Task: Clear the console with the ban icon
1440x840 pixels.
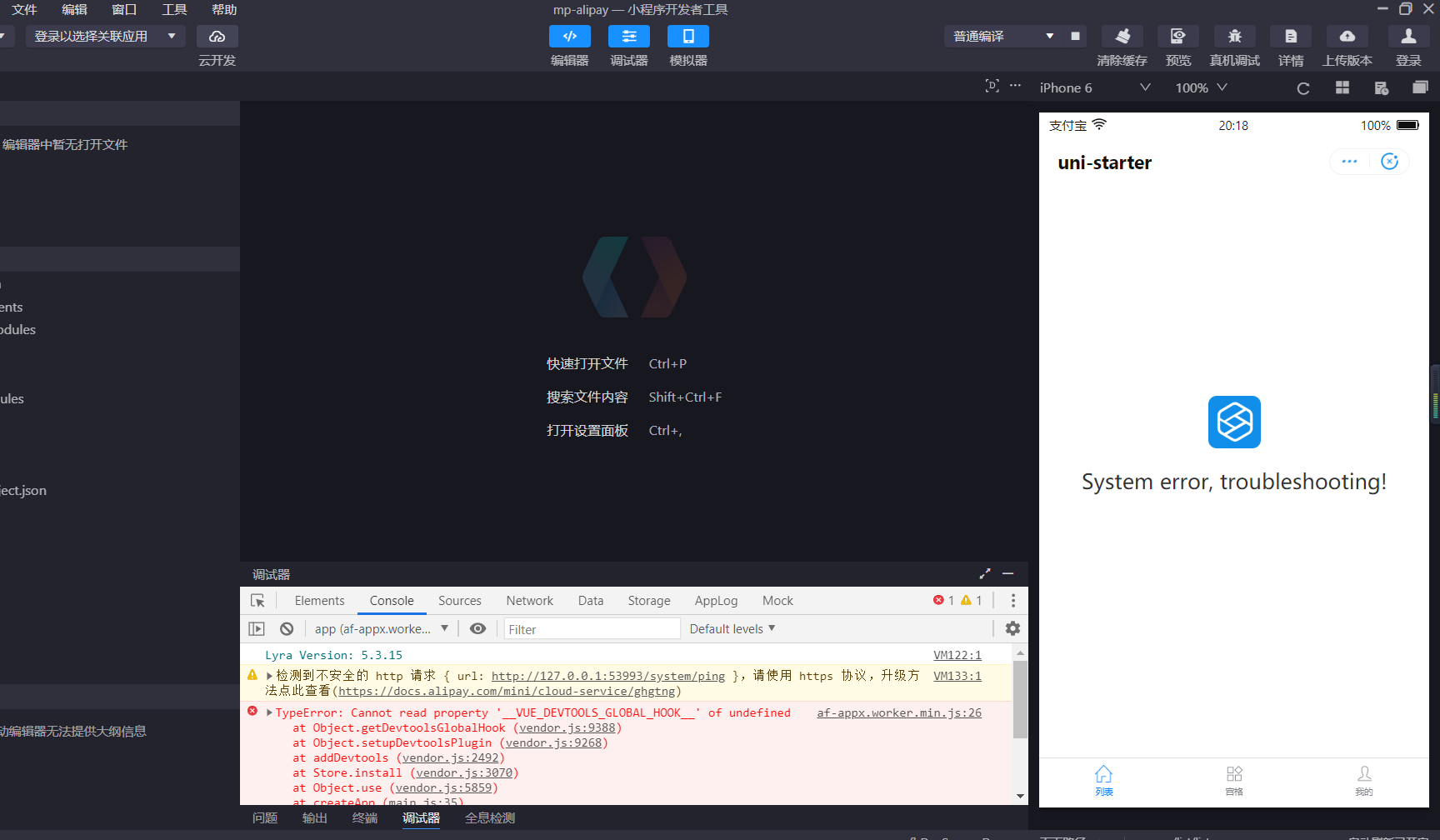Action: tap(287, 629)
